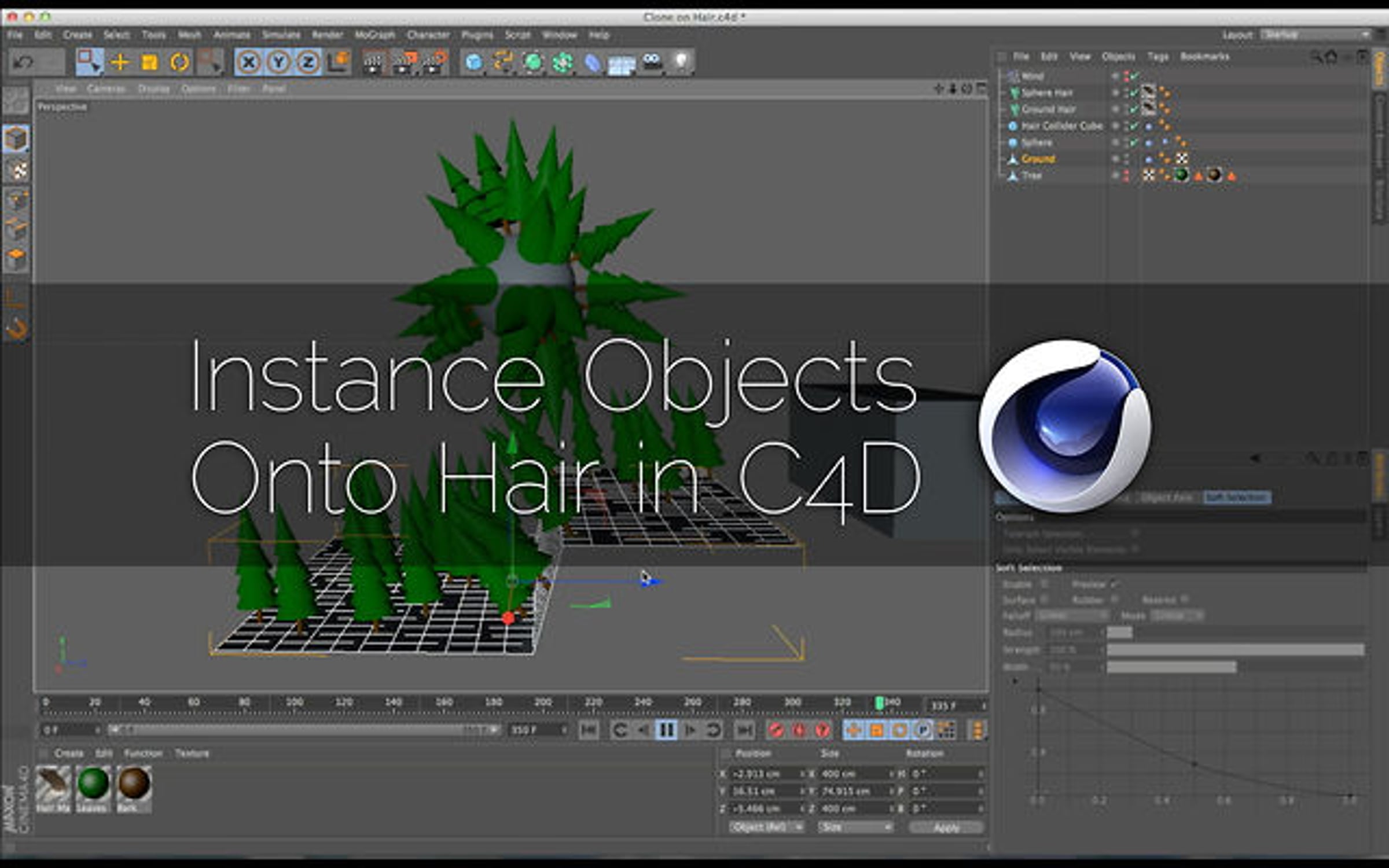Toggle Tree visibility dots
The height and width of the screenshot is (868, 1389).
[1126, 175]
